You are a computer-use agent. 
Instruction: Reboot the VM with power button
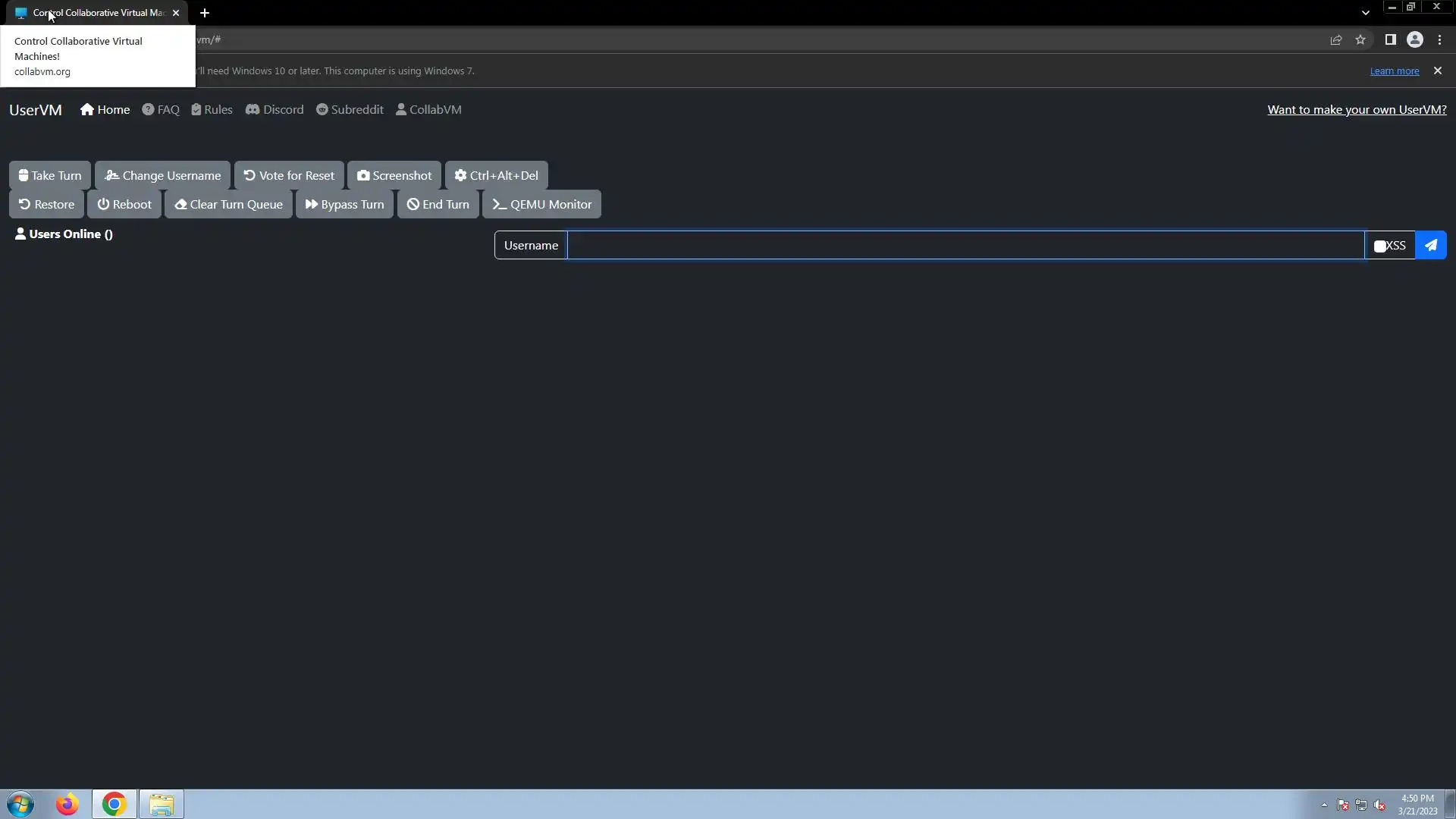point(124,204)
